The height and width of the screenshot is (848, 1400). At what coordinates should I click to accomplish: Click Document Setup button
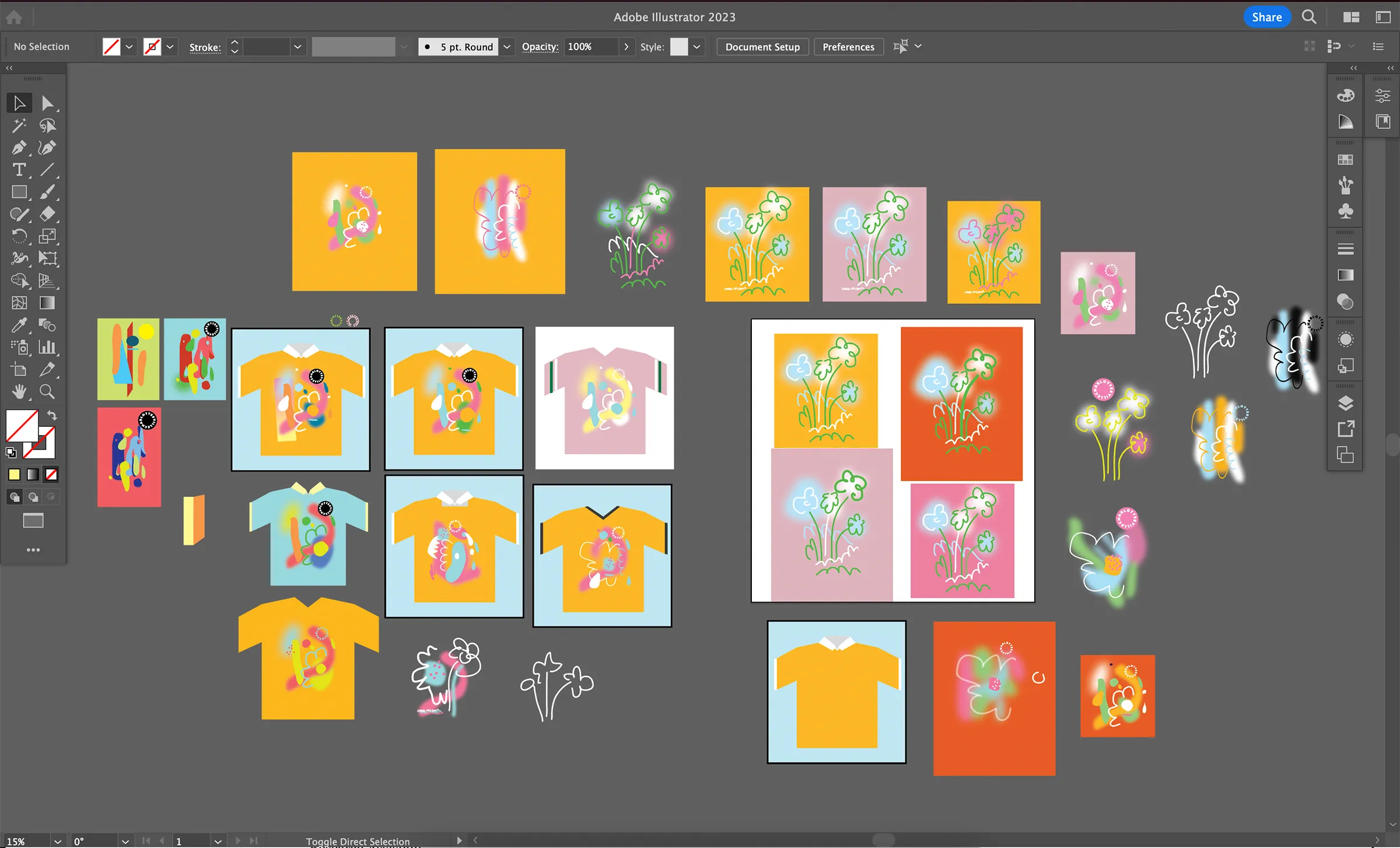click(x=762, y=47)
